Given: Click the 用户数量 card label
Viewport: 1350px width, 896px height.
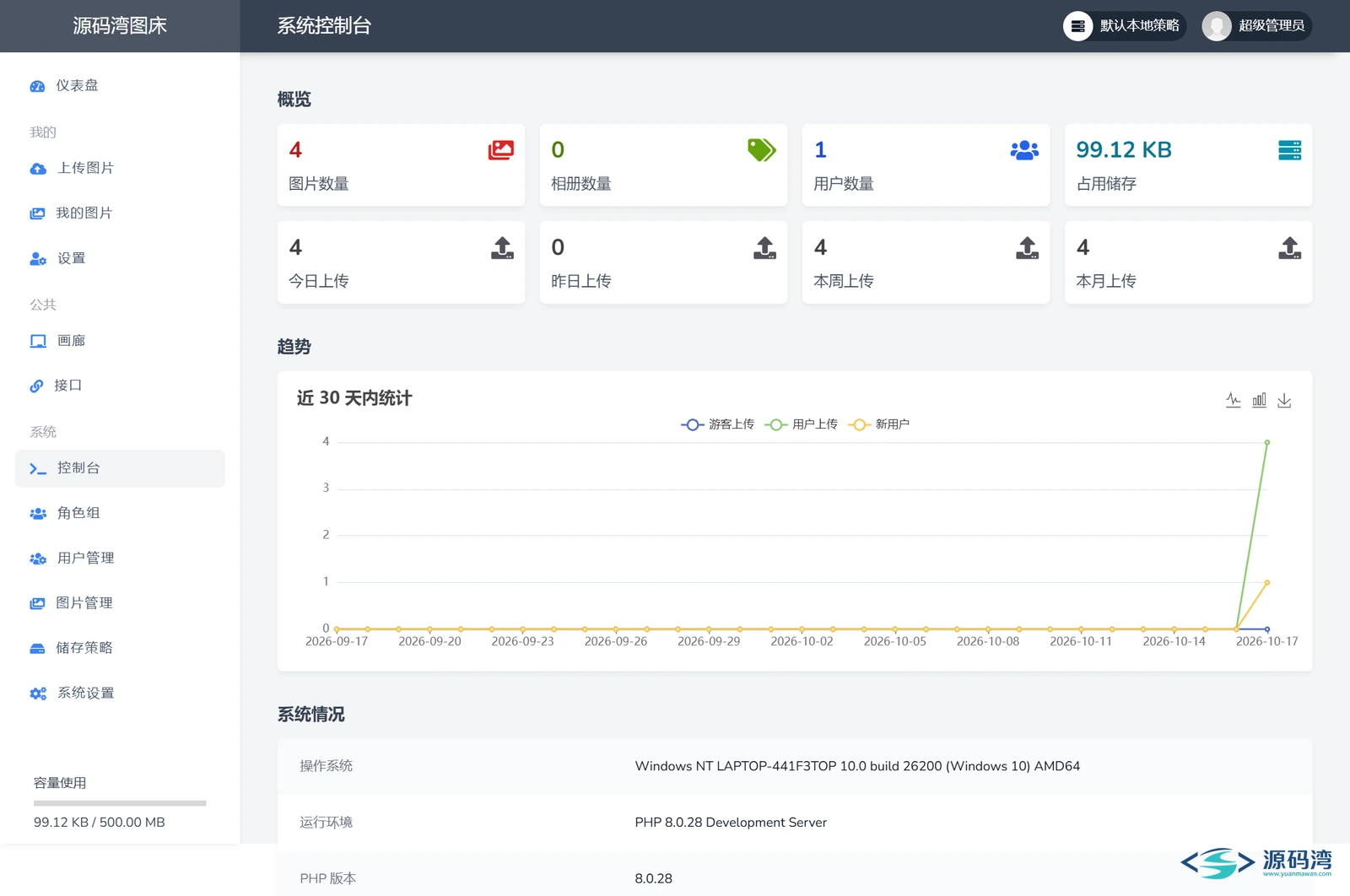Looking at the screenshot, I should click(844, 184).
